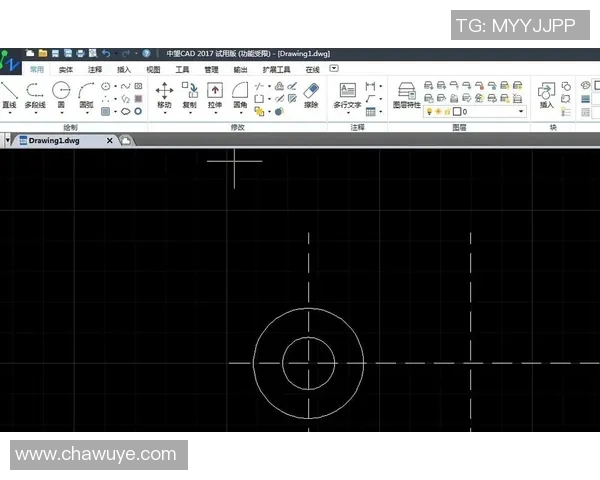Open dropdown arrow under Circle tool
Viewport: 600px width, 480px height.
61,113
